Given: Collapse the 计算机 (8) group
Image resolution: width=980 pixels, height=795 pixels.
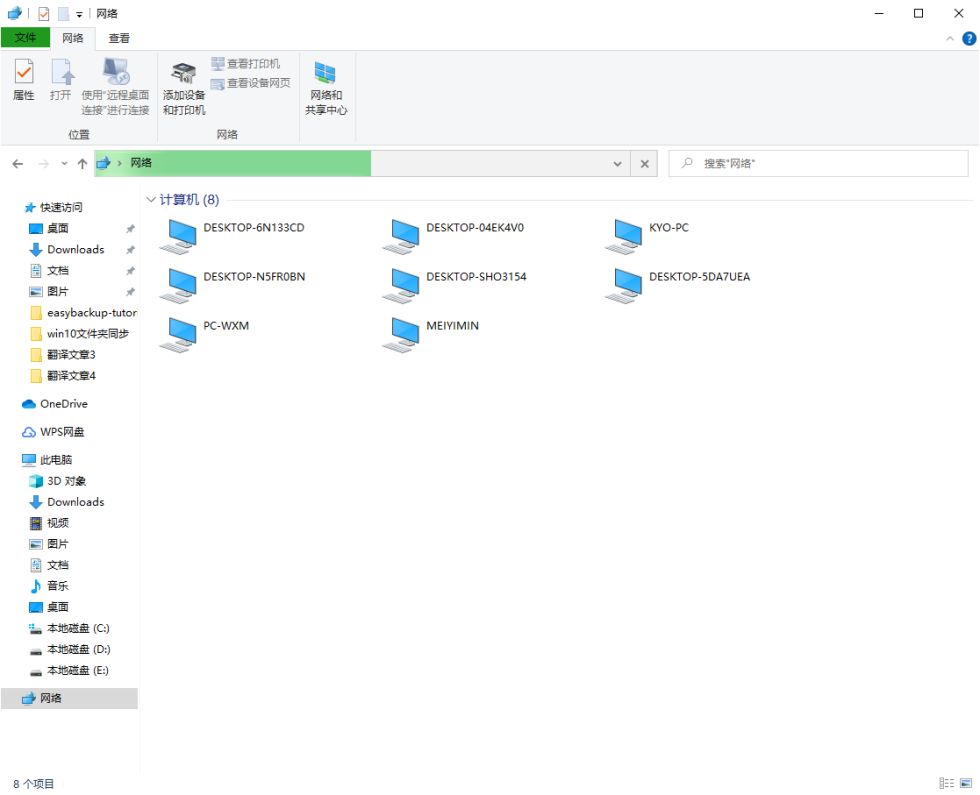Looking at the screenshot, I should pyautogui.click(x=151, y=199).
